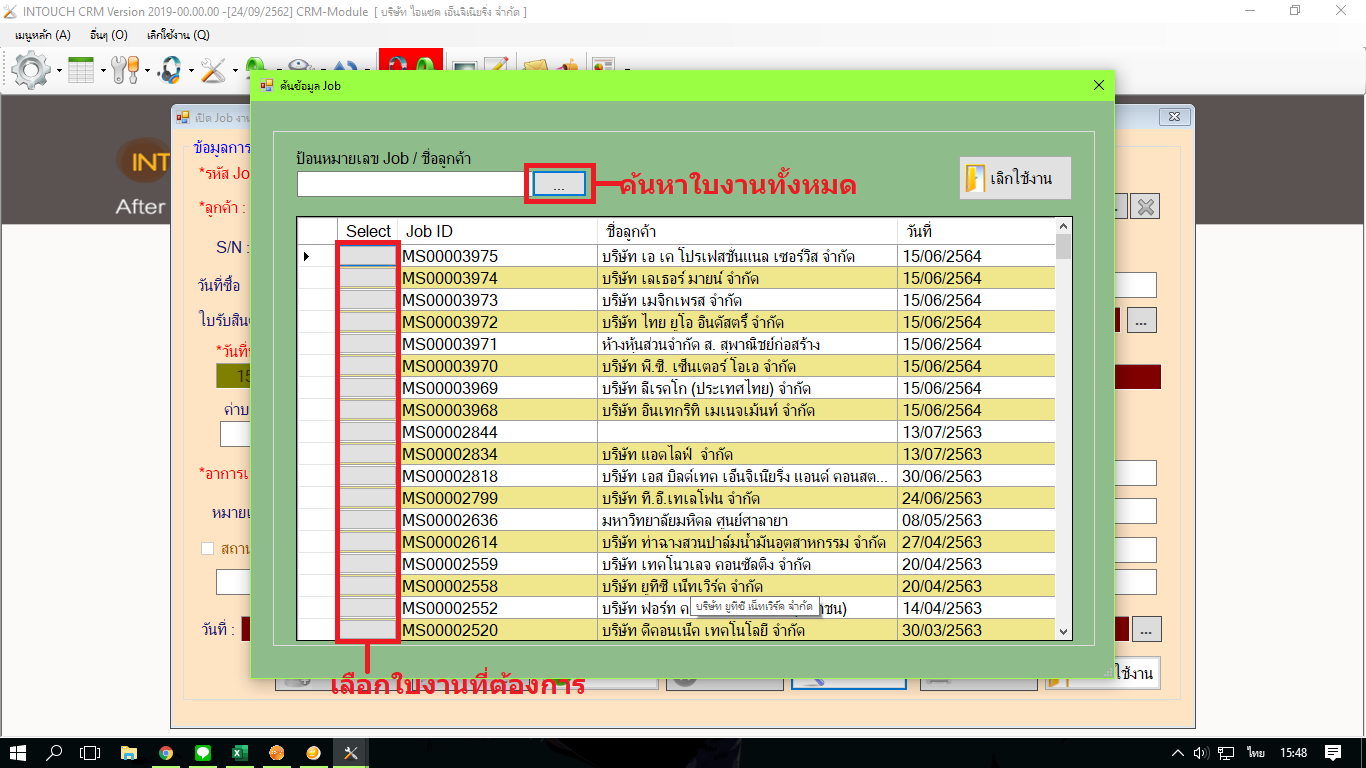Click the job list scrollbar down arrow
This screenshot has width=1366, height=768.
point(1063,631)
